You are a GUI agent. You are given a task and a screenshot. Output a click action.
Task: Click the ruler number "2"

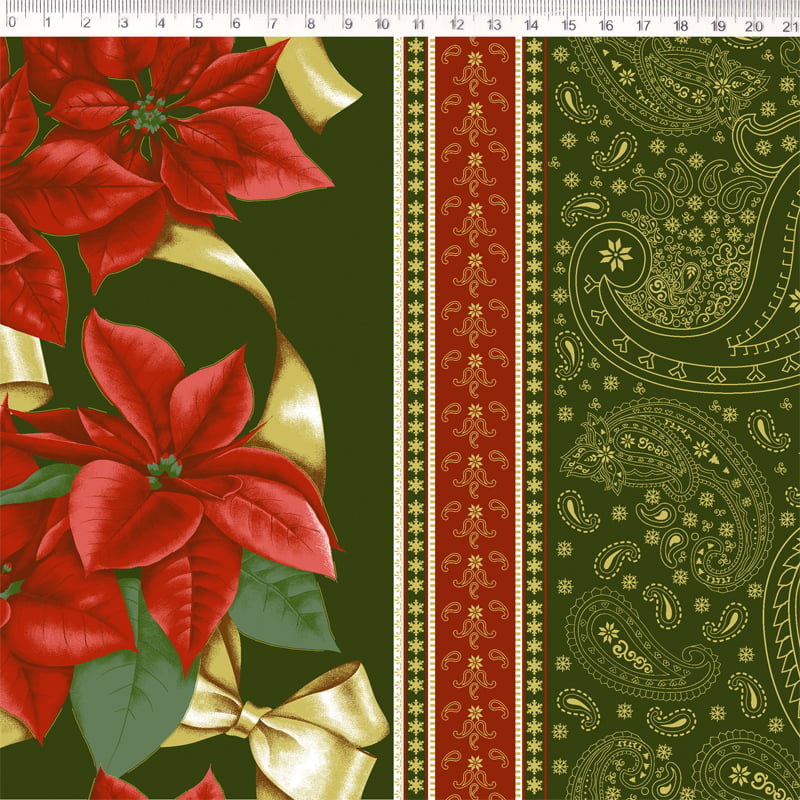(x=86, y=22)
